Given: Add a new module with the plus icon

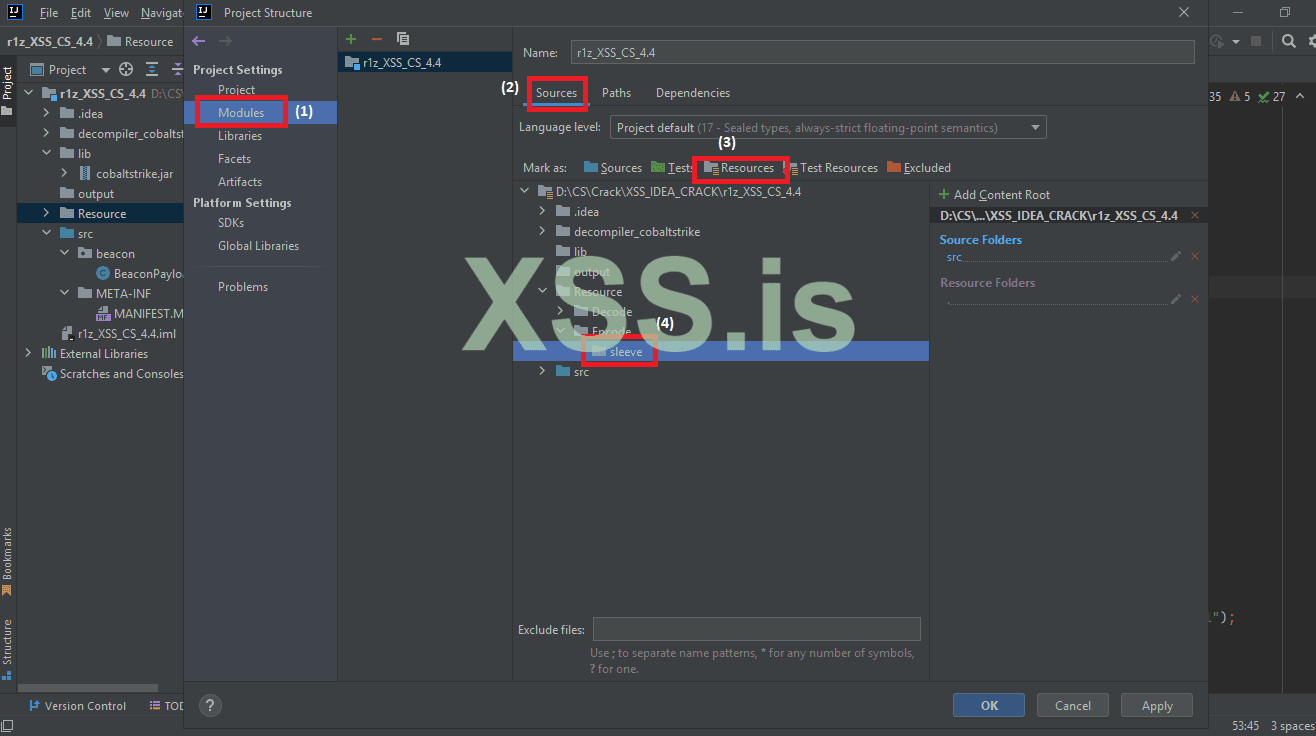Looking at the screenshot, I should pos(351,39).
